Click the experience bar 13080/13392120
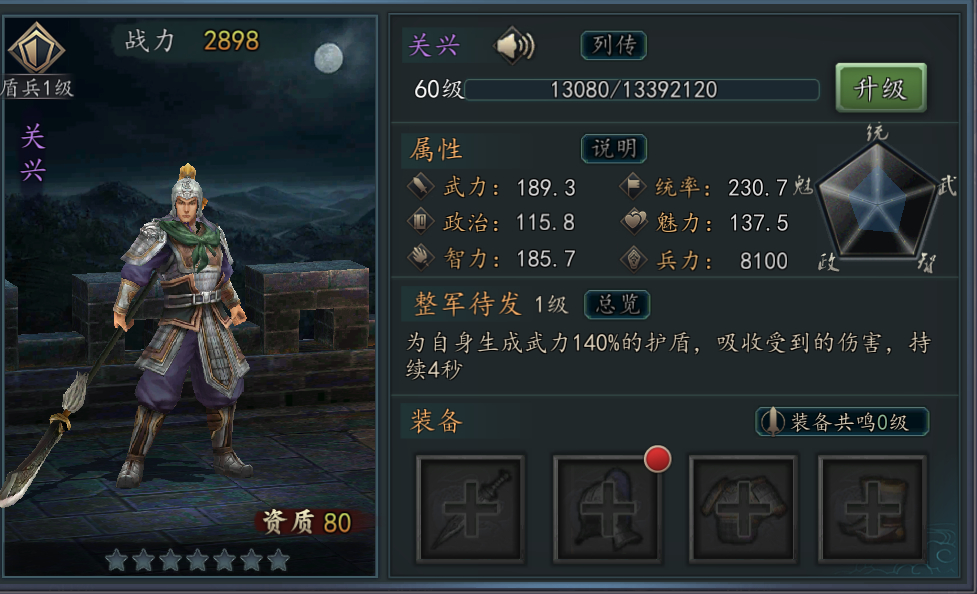977x594 pixels. (x=642, y=90)
